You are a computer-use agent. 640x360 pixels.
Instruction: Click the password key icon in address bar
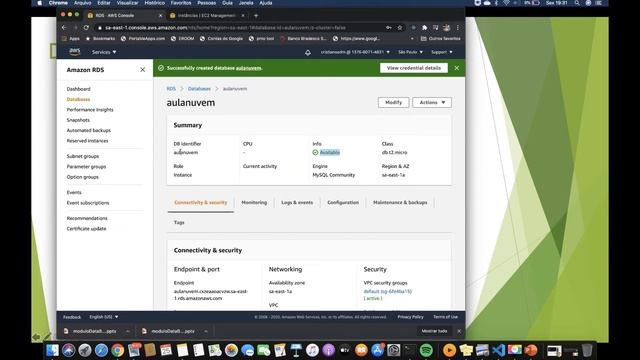pos(389,27)
